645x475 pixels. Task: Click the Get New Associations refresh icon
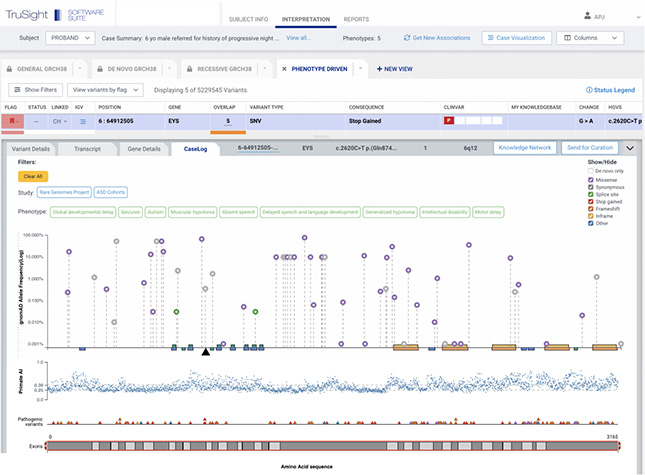407,38
